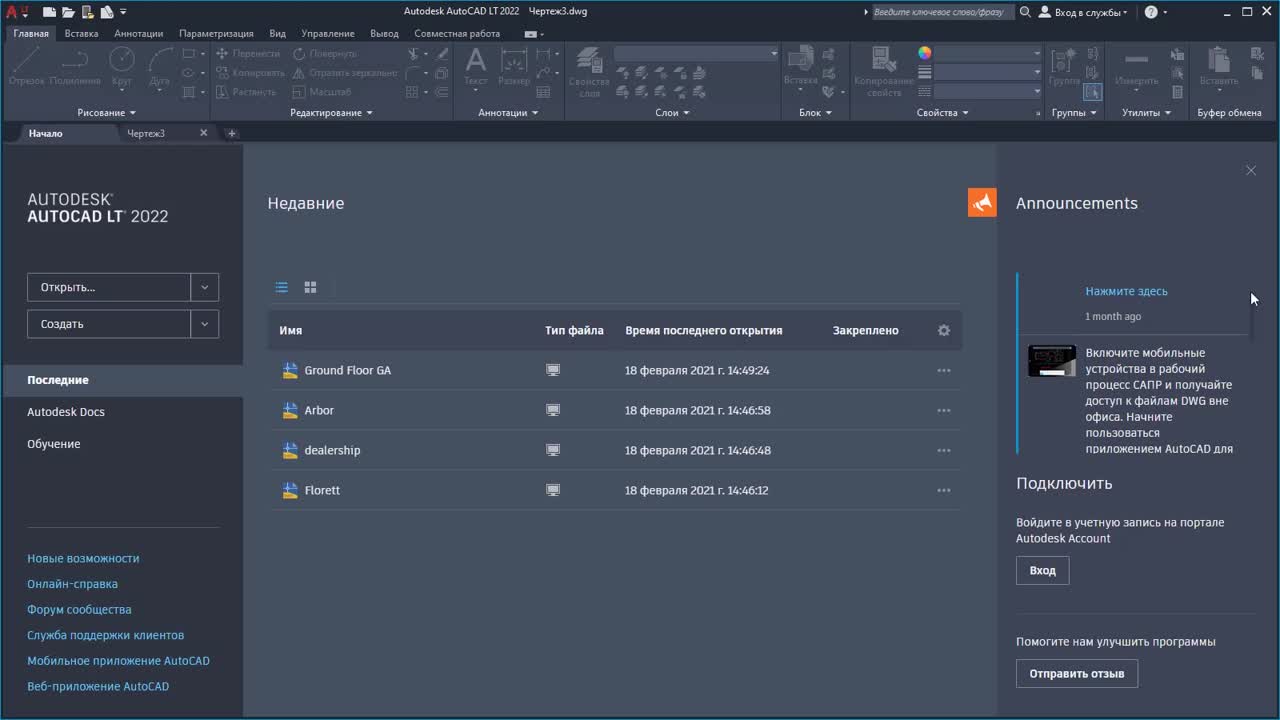The width and height of the screenshot is (1280, 720).
Task: Click the Отправить отзыв button
Action: coord(1076,673)
